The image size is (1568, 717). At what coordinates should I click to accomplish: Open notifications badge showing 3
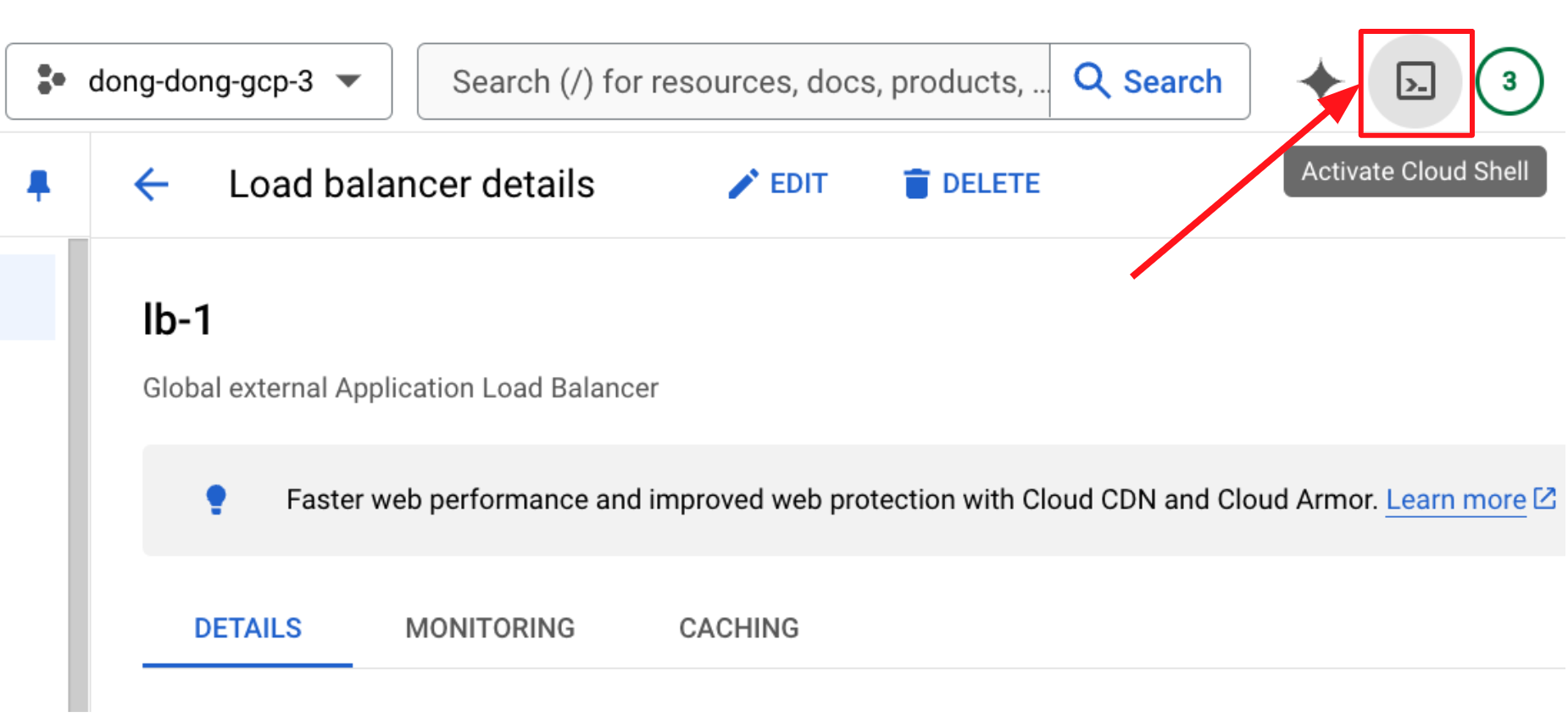[x=1509, y=82]
